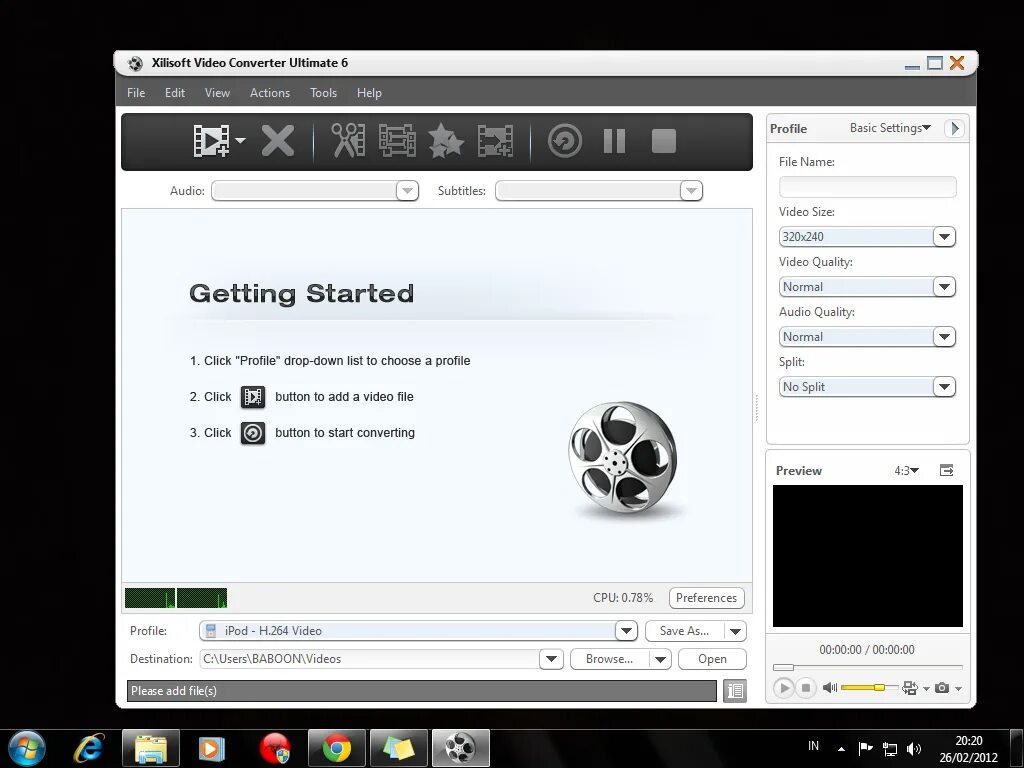The image size is (1024, 768).
Task: Click the volume icon in system tray
Action: pos(914,748)
